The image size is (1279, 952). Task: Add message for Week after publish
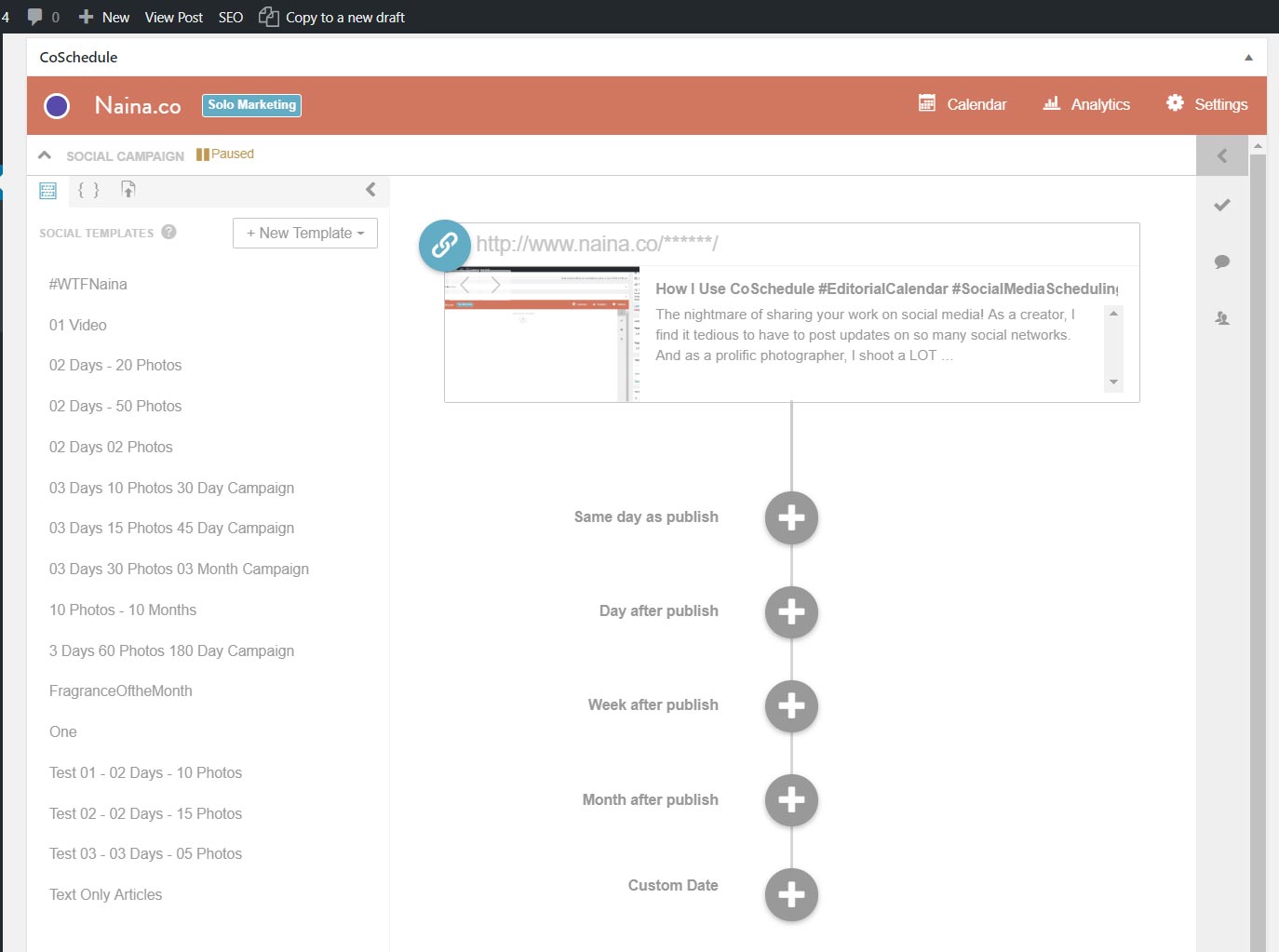pos(791,706)
